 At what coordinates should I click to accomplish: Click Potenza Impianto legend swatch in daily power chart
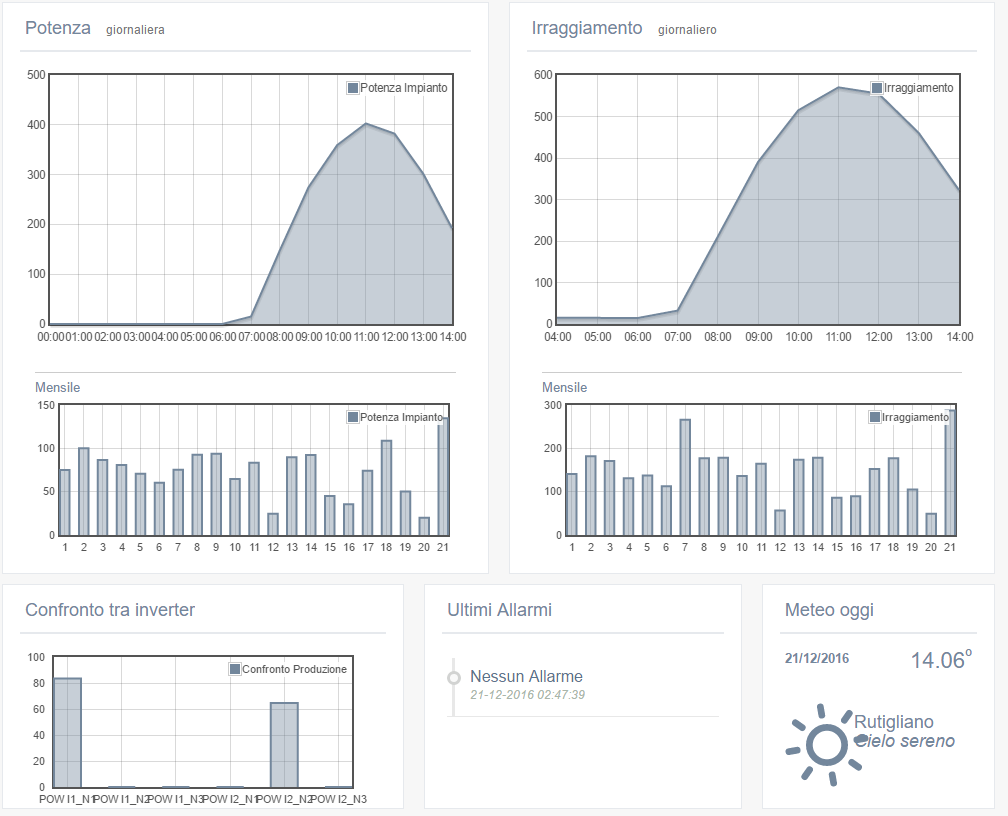click(353, 88)
